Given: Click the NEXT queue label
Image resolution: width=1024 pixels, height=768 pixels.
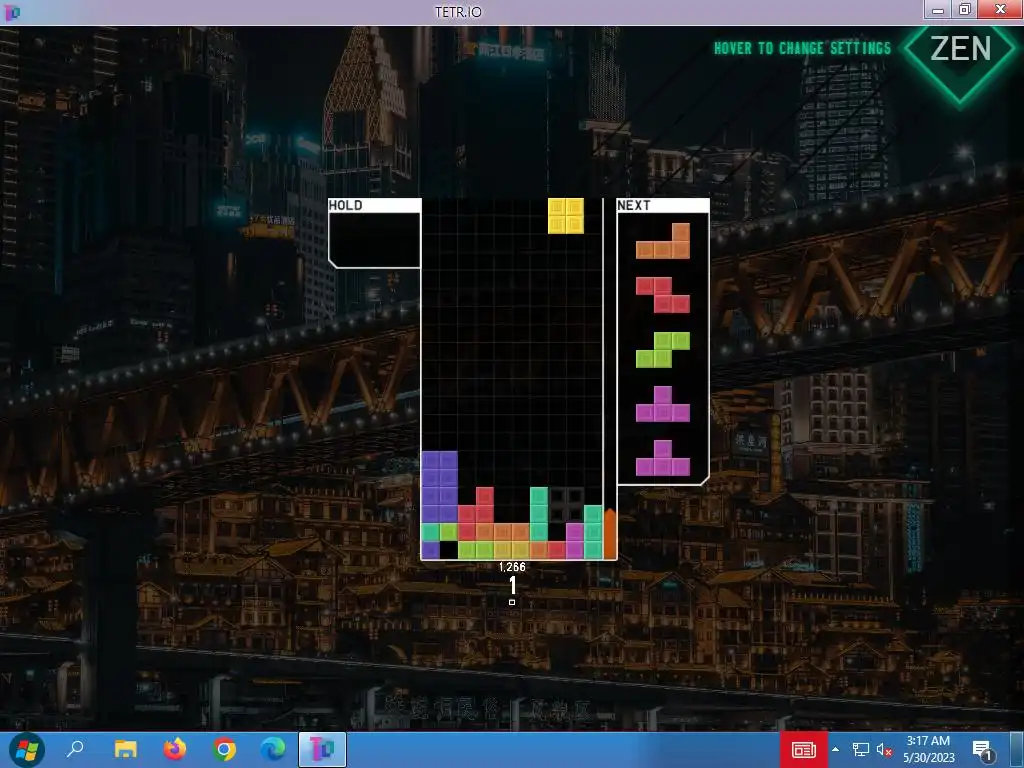Looking at the screenshot, I should coord(634,205).
